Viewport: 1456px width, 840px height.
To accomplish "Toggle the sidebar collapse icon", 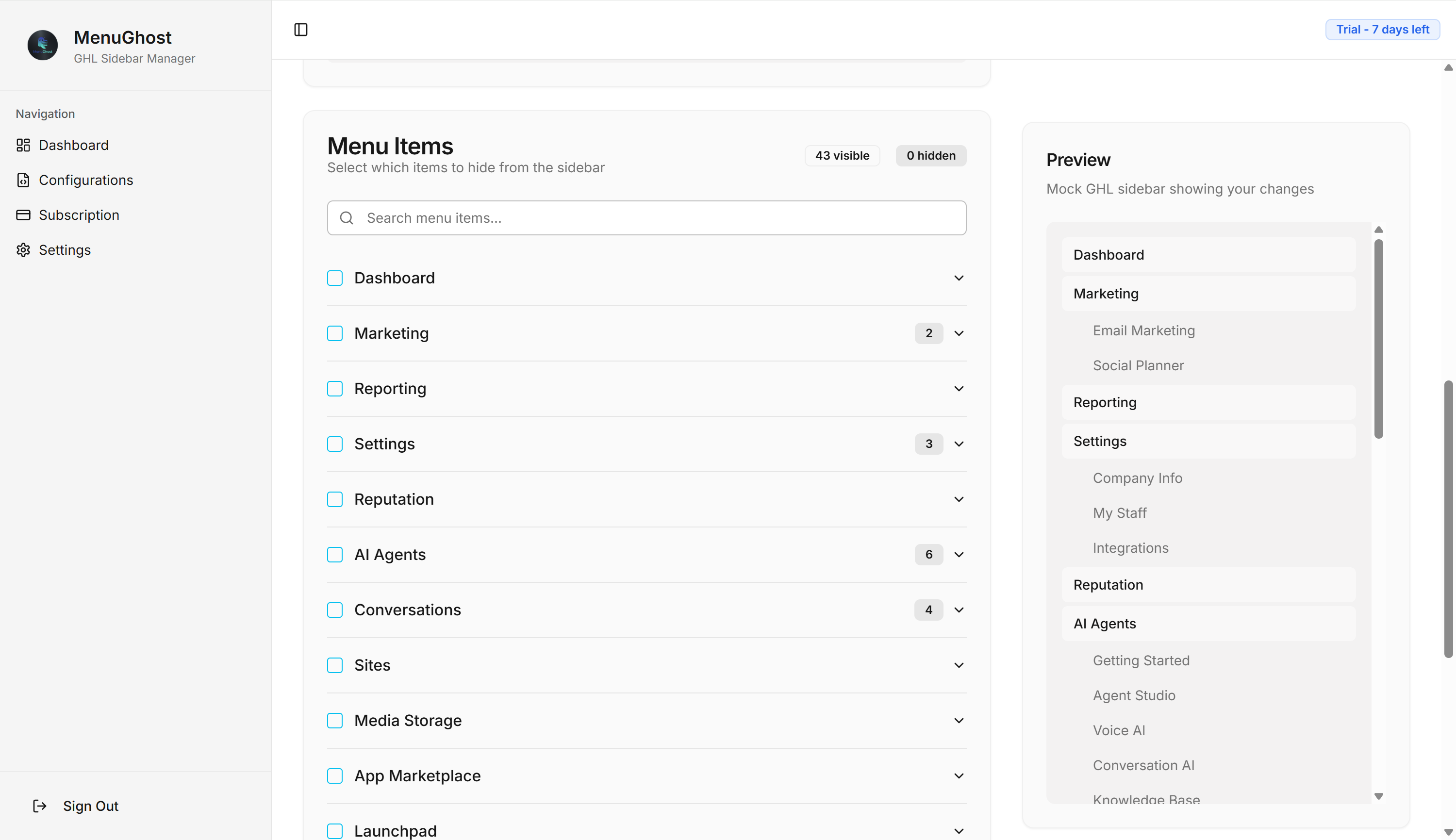I will point(300,29).
